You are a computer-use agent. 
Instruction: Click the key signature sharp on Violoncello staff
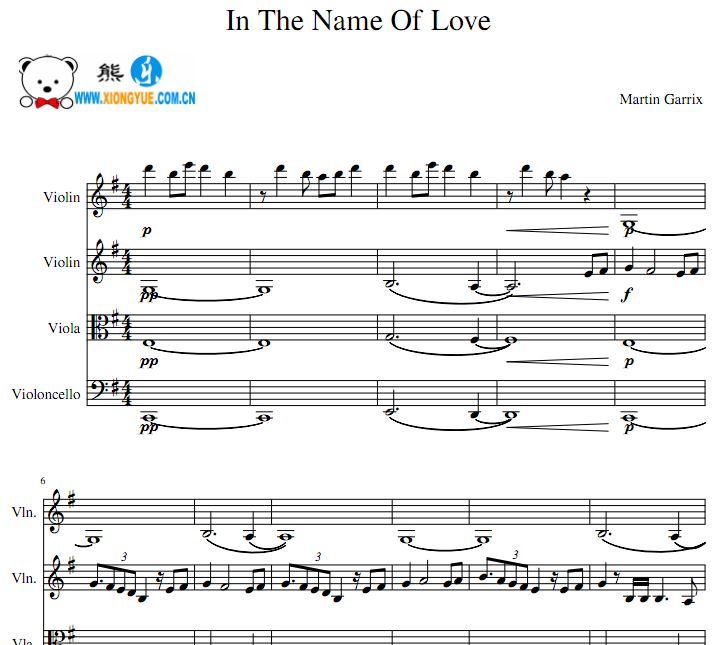pyautogui.click(x=115, y=386)
